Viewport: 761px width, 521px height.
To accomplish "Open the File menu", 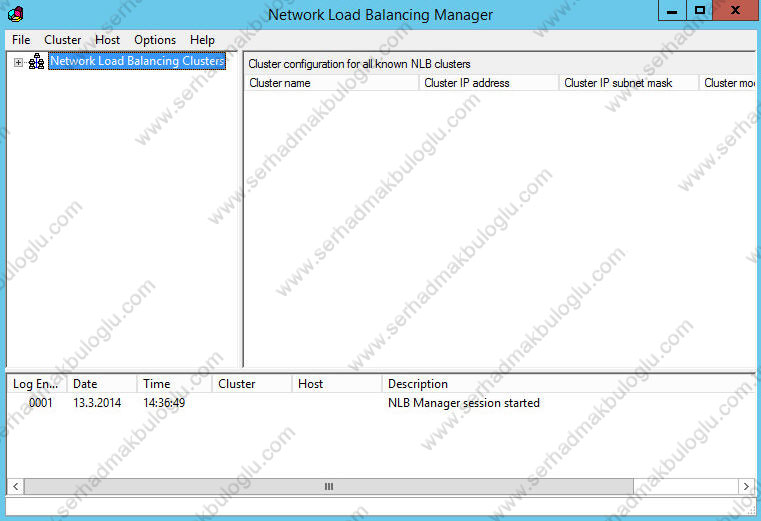I will pos(21,40).
